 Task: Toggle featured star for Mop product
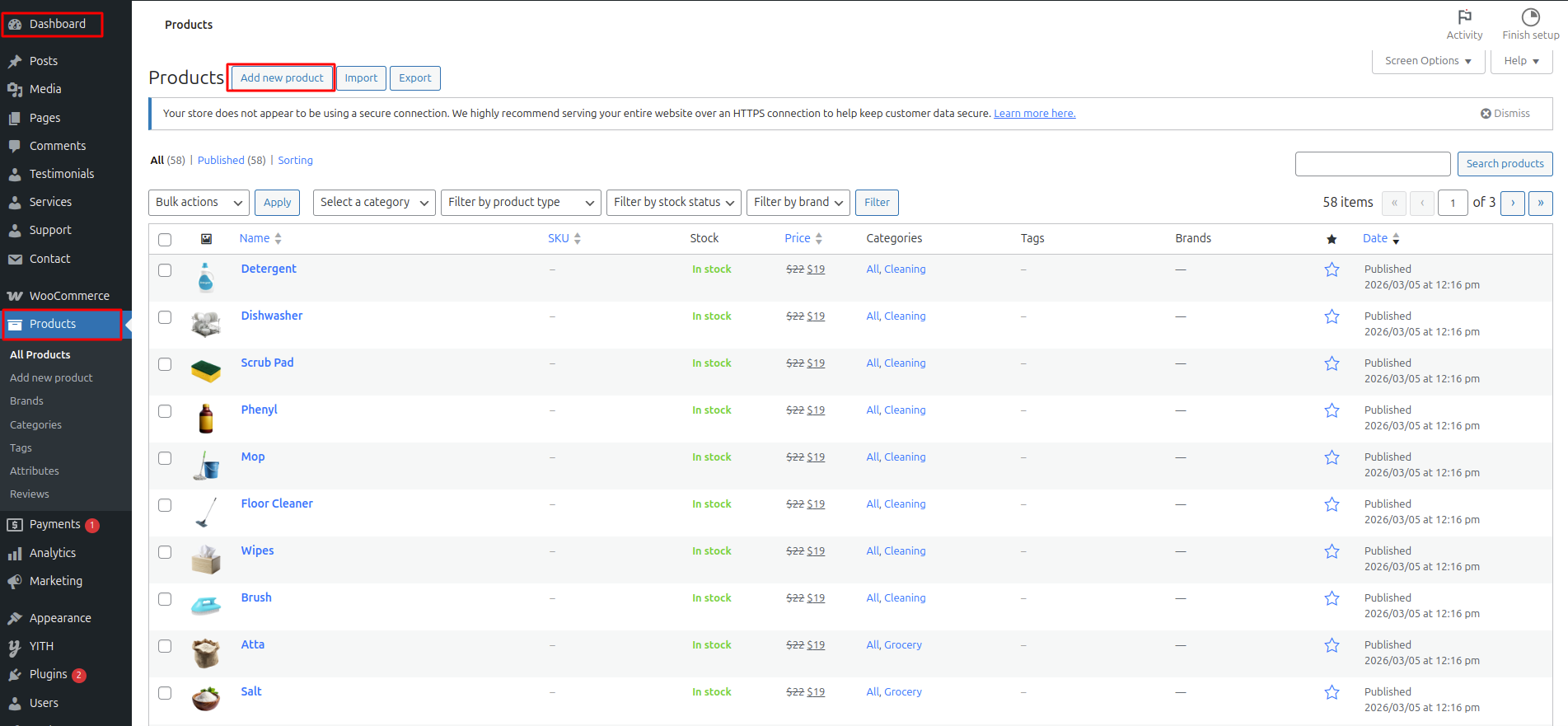coord(1332,457)
